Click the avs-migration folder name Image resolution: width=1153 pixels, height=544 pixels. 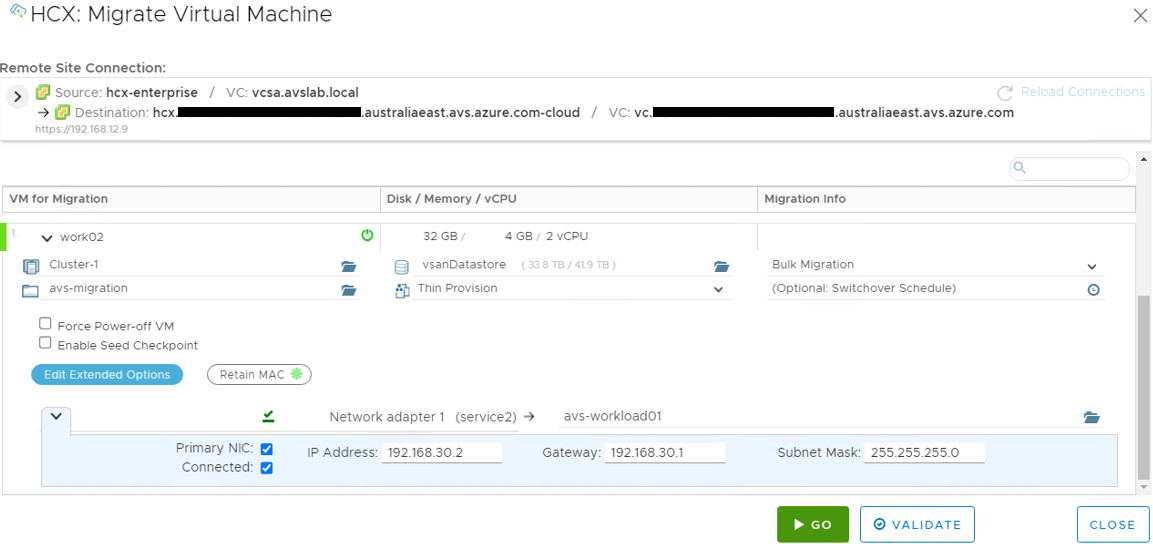point(88,289)
